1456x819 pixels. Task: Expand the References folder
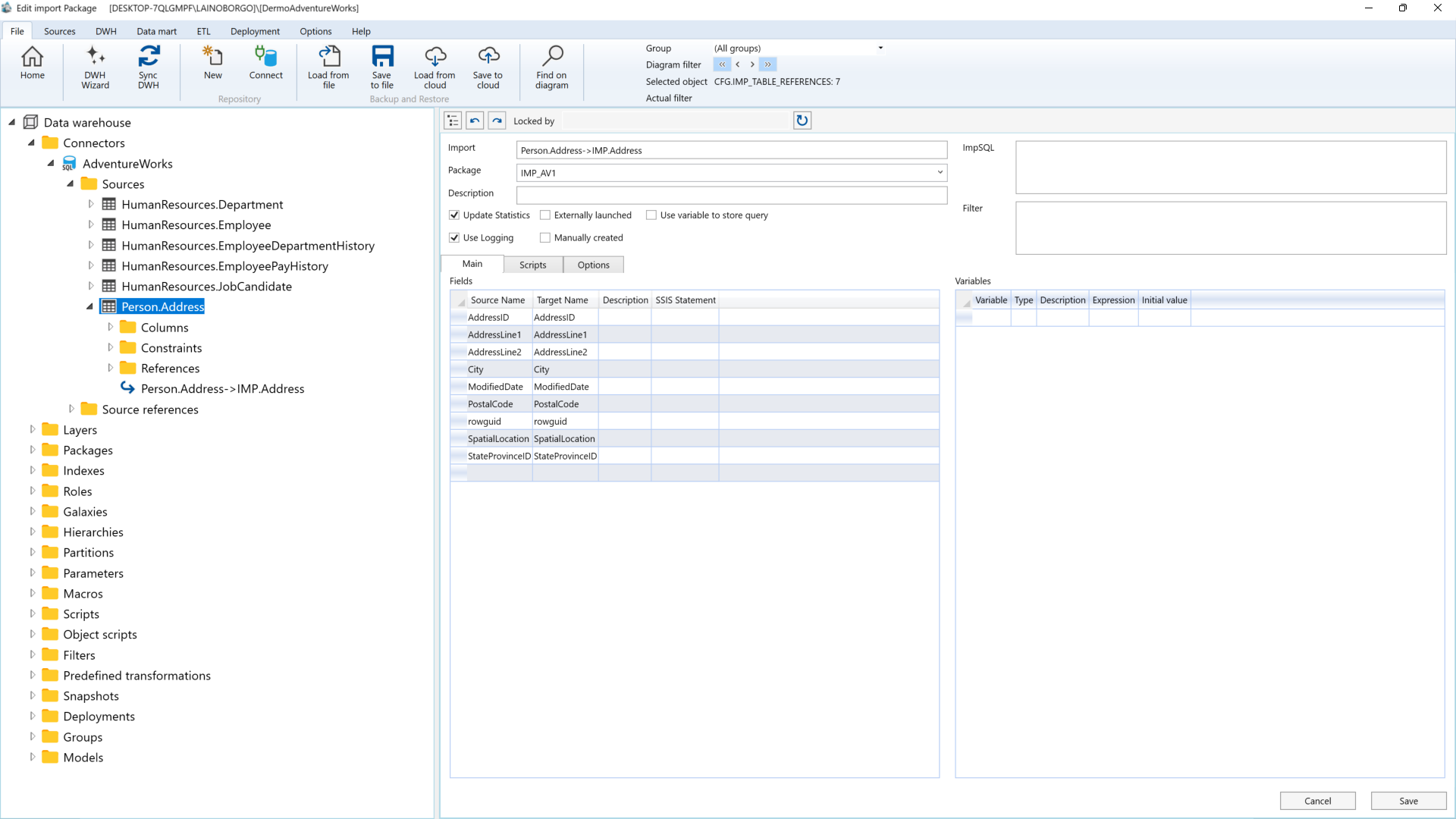110,368
